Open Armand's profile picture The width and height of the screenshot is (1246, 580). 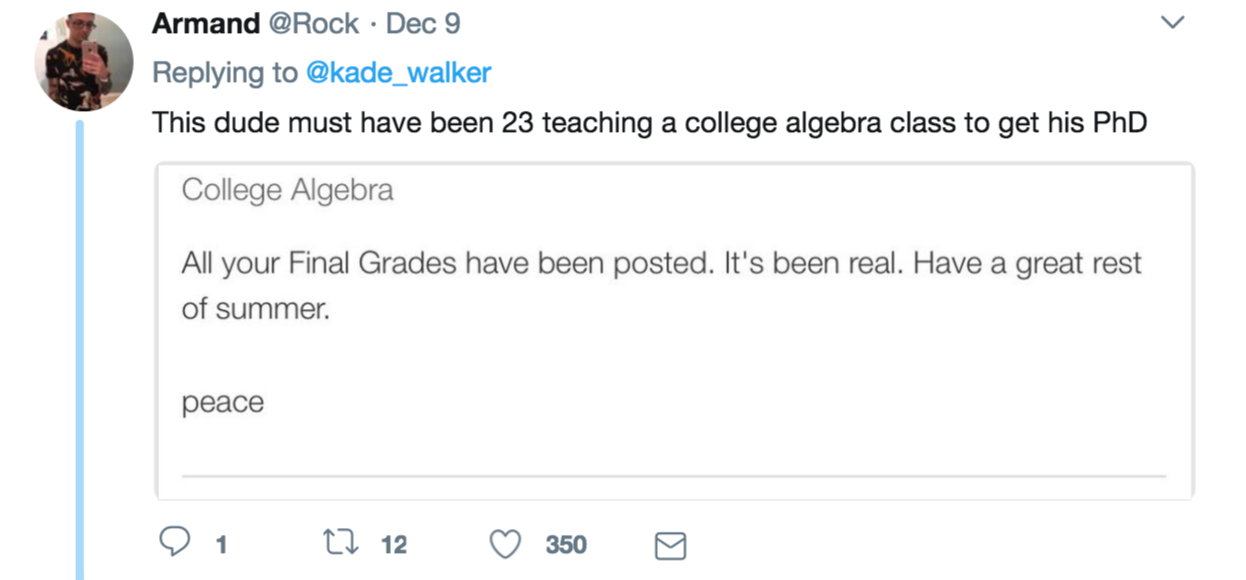click(x=84, y=62)
